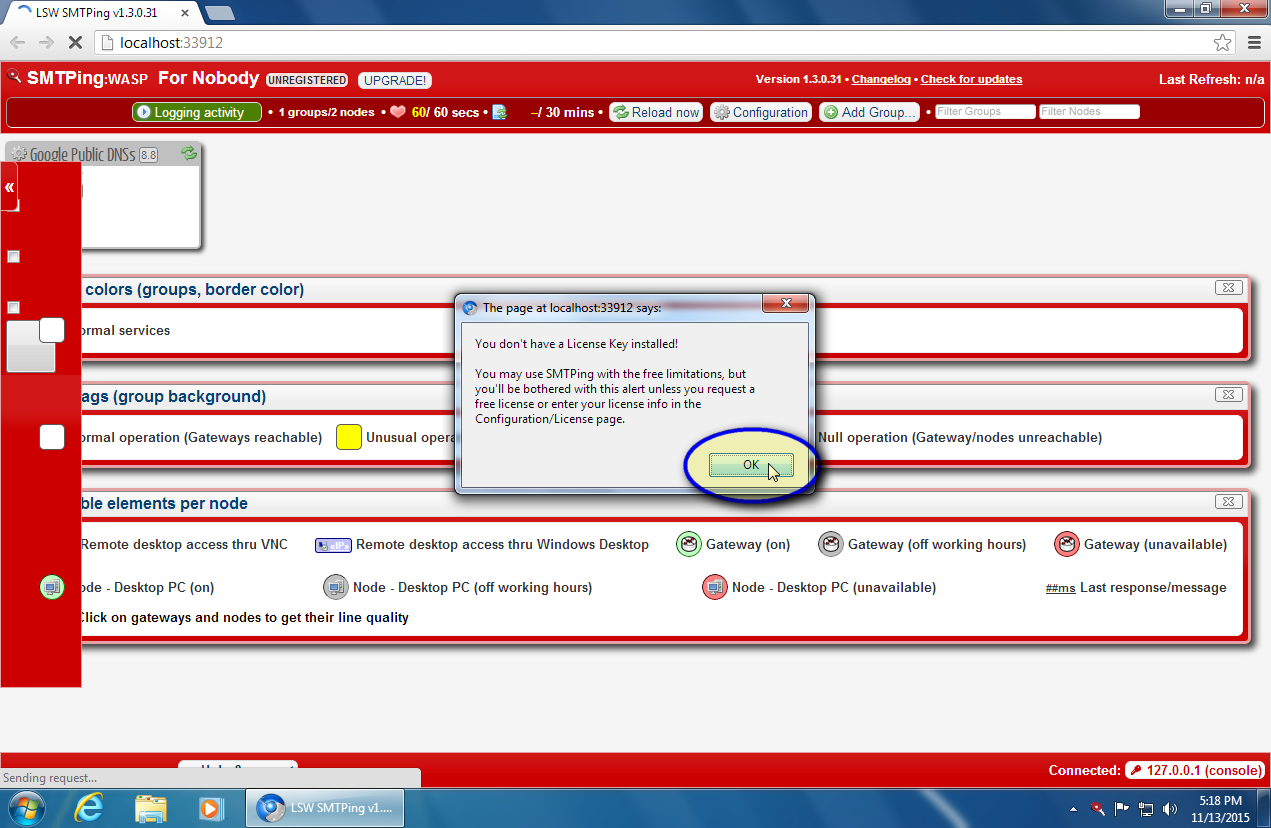Screen dimensions: 1271x828
Task: Open the Changelog link
Action: point(881,79)
